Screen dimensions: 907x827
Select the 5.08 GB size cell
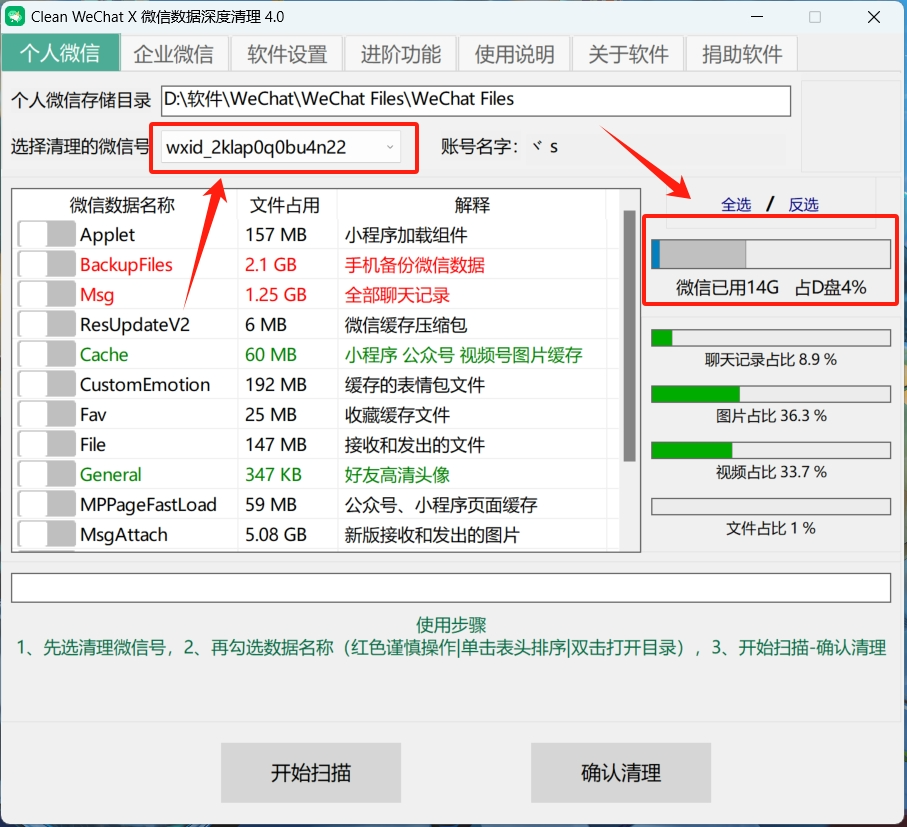pos(276,535)
